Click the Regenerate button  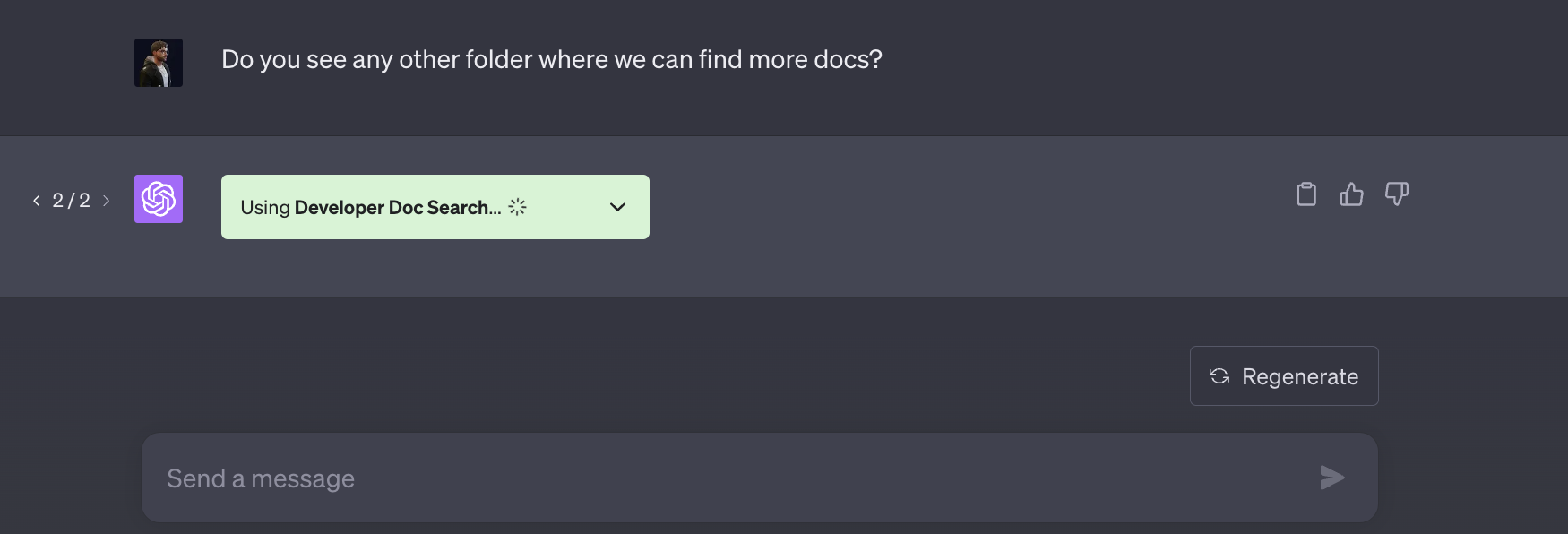click(1284, 376)
